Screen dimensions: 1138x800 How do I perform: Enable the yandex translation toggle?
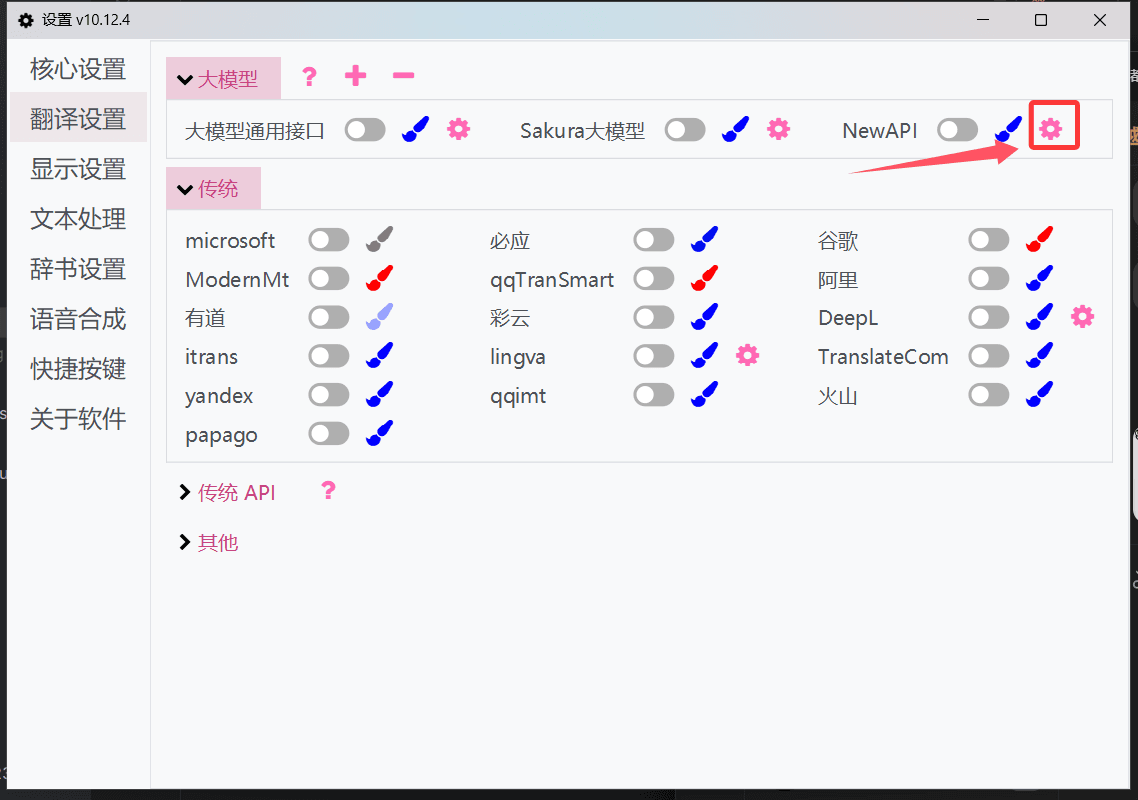coord(328,394)
